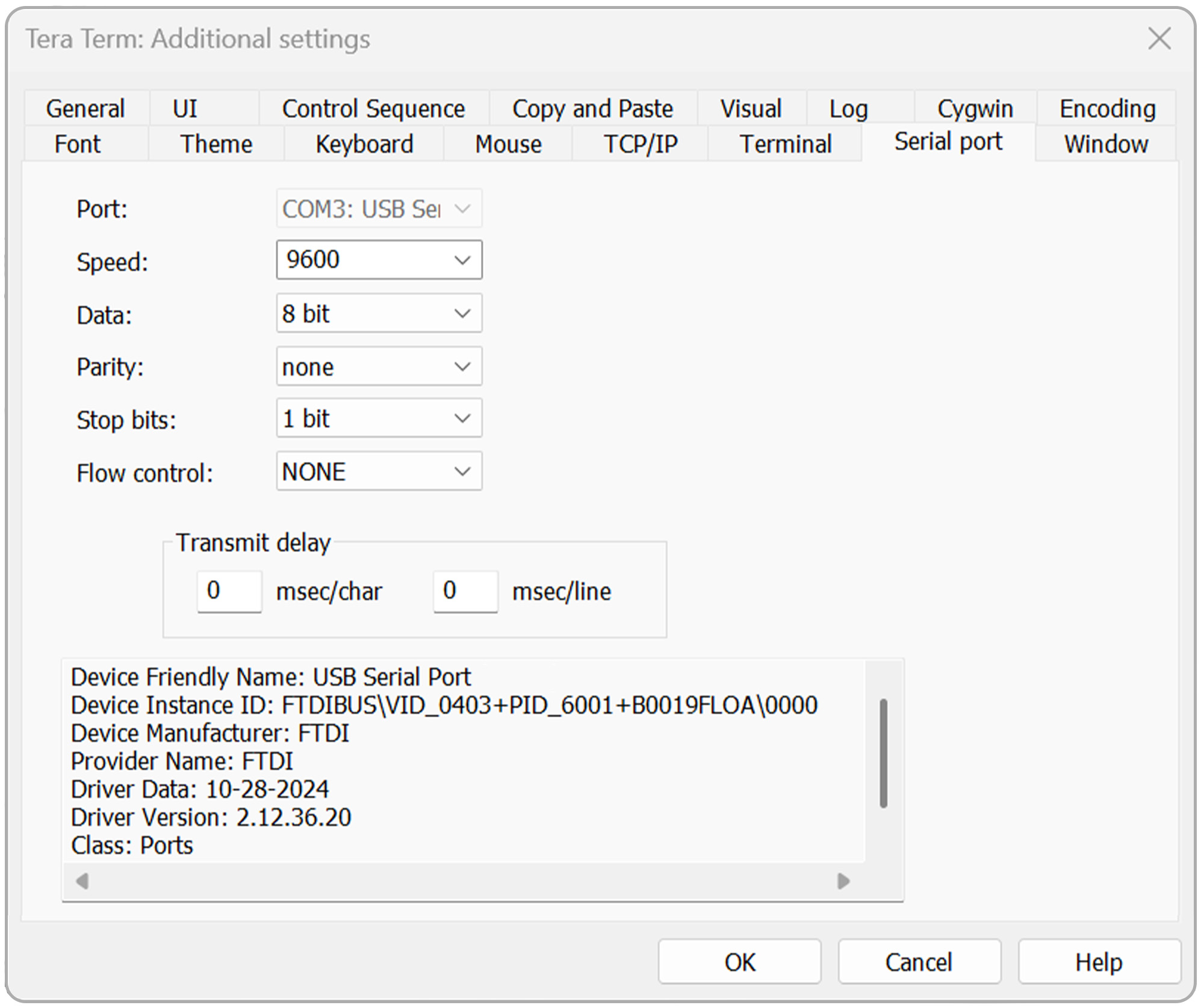Click the Cancel button

919,962
